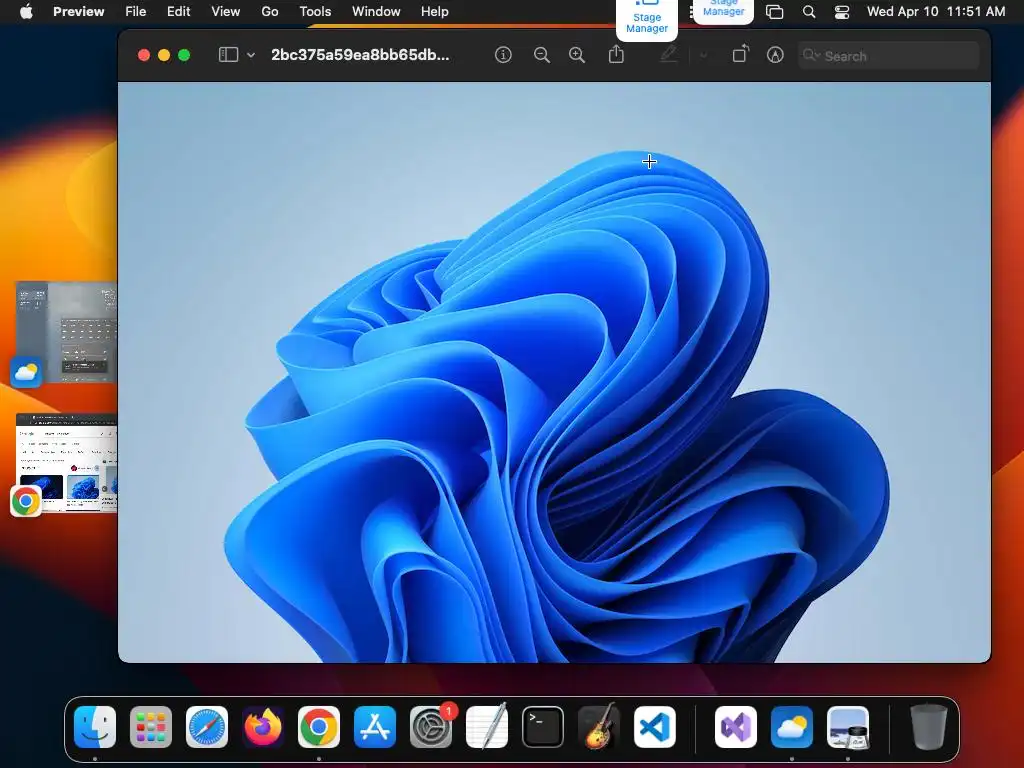Screen dimensions: 1024x768
Task: Click the date and time in menu bar
Action: pyautogui.click(x=936, y=11)
